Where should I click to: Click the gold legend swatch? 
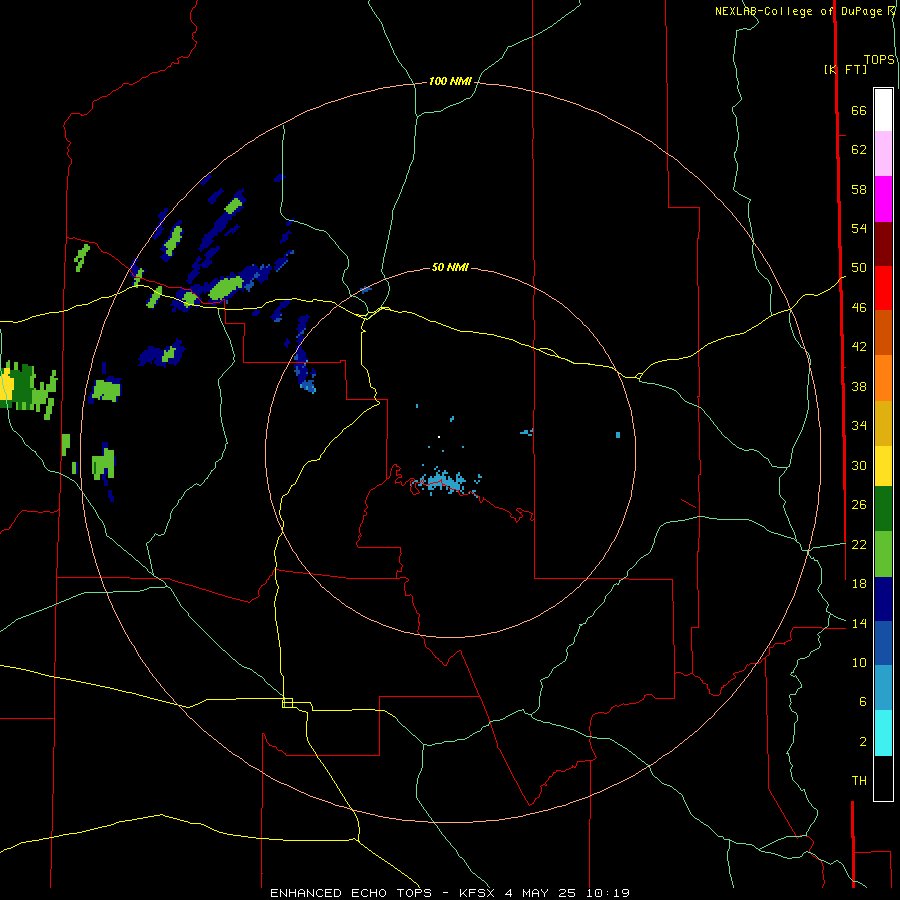point(883,423)
